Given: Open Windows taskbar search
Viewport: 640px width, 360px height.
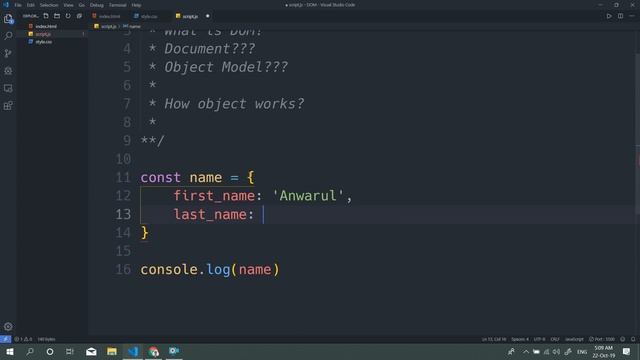Looking at the screenshot, I should click(x=30, y=351).
